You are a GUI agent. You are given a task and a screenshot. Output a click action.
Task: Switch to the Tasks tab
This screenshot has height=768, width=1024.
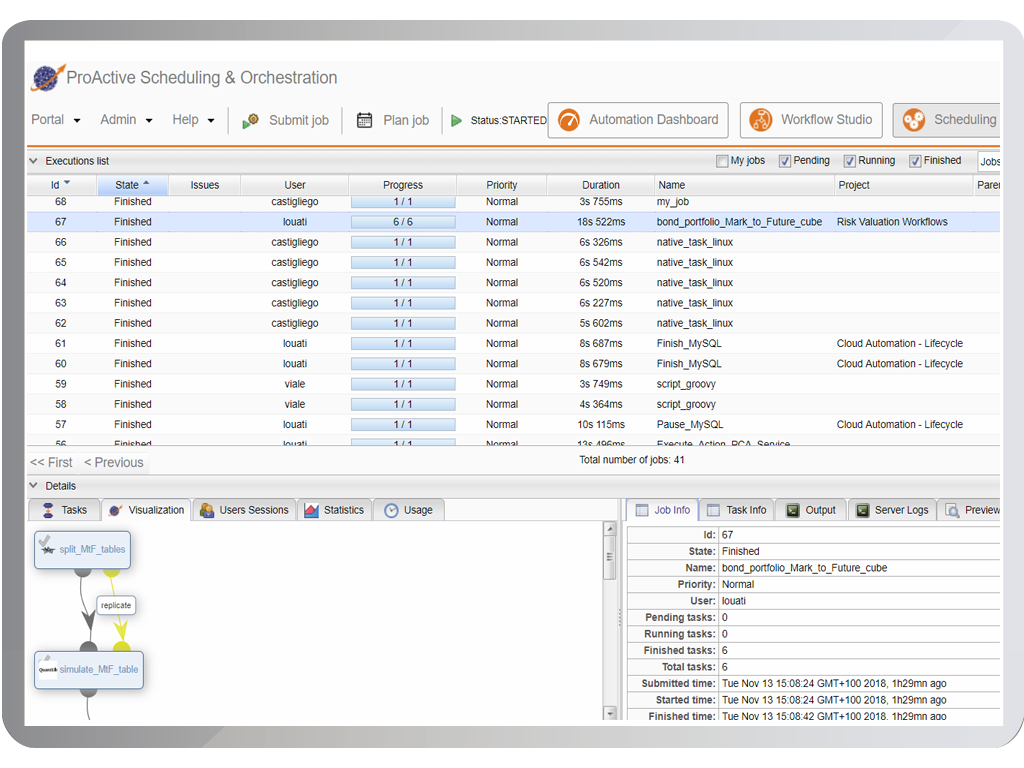pos(64,510)
